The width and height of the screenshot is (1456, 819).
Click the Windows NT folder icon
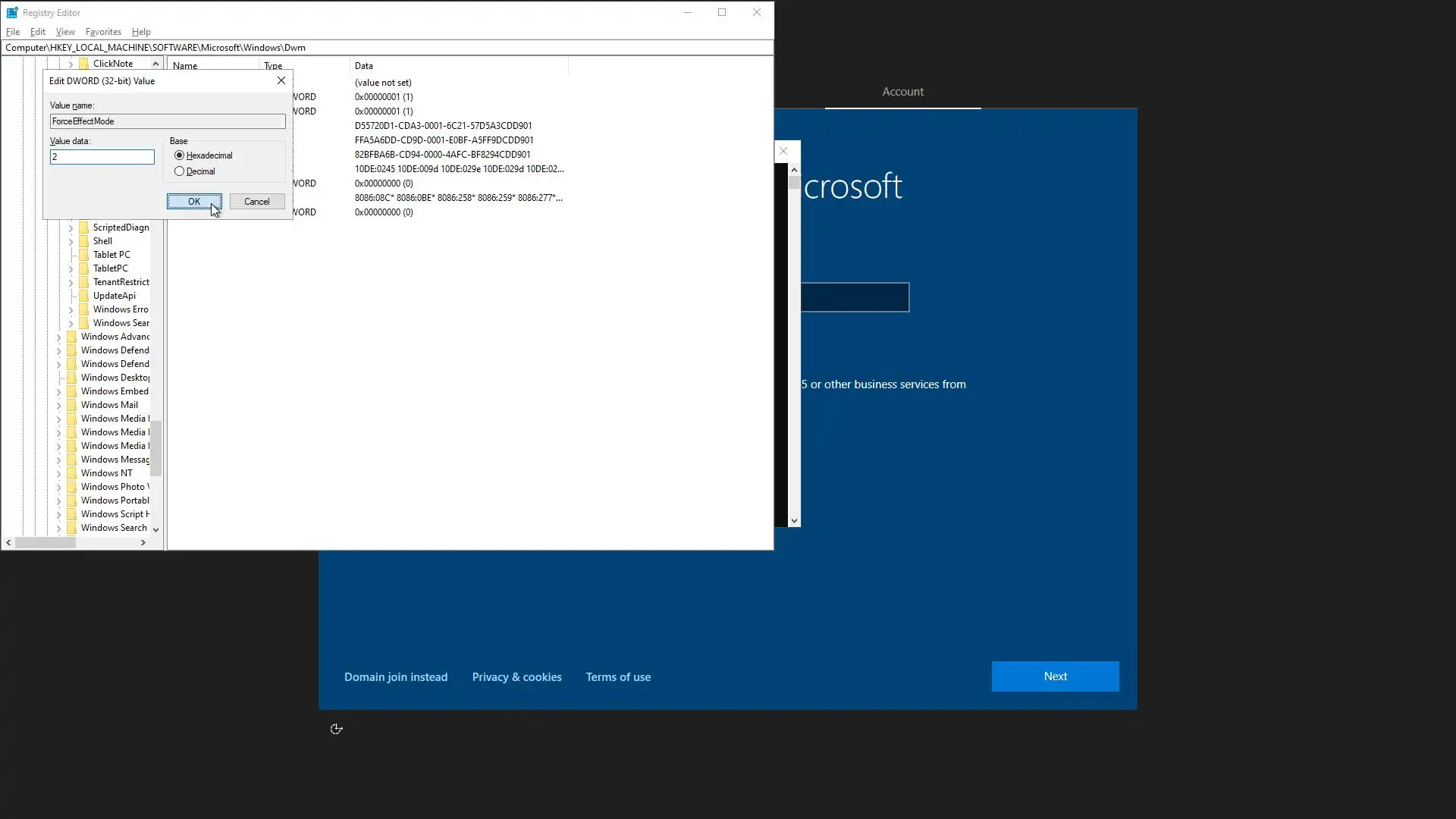coord(72,473)
